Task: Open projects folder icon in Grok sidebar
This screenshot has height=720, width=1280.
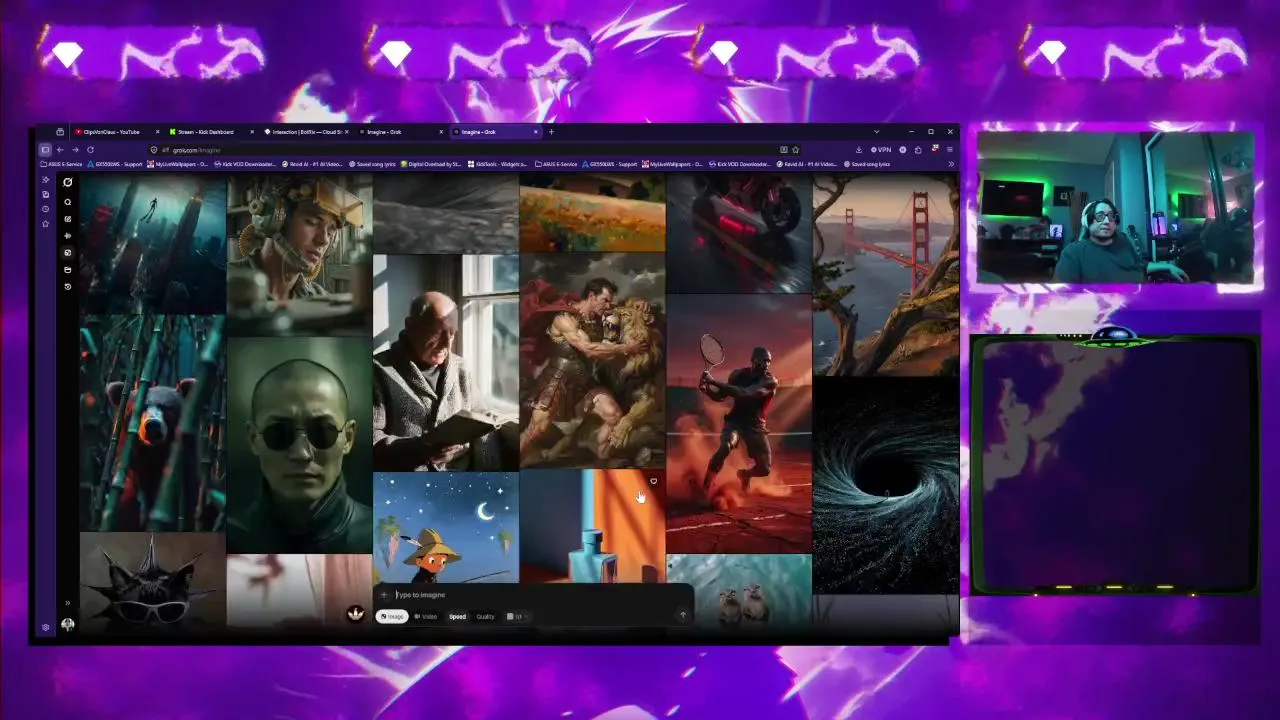Action: tap(68, 270)
